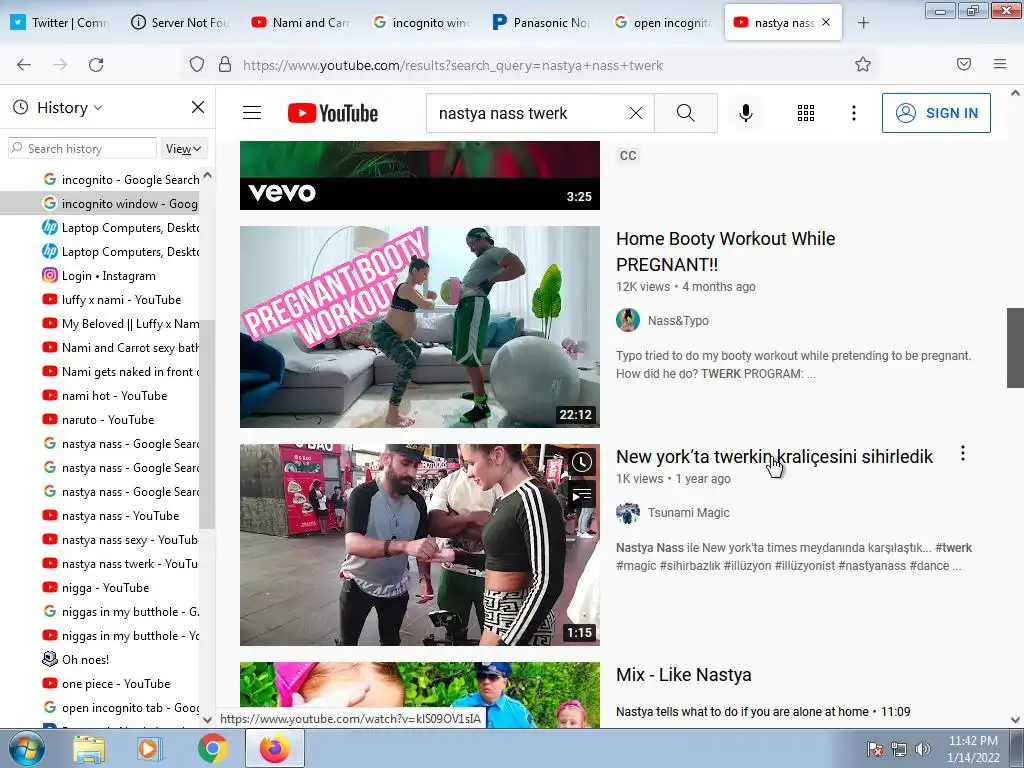Close the History sidebar
Screen dimensions: 1024x768
198,107
